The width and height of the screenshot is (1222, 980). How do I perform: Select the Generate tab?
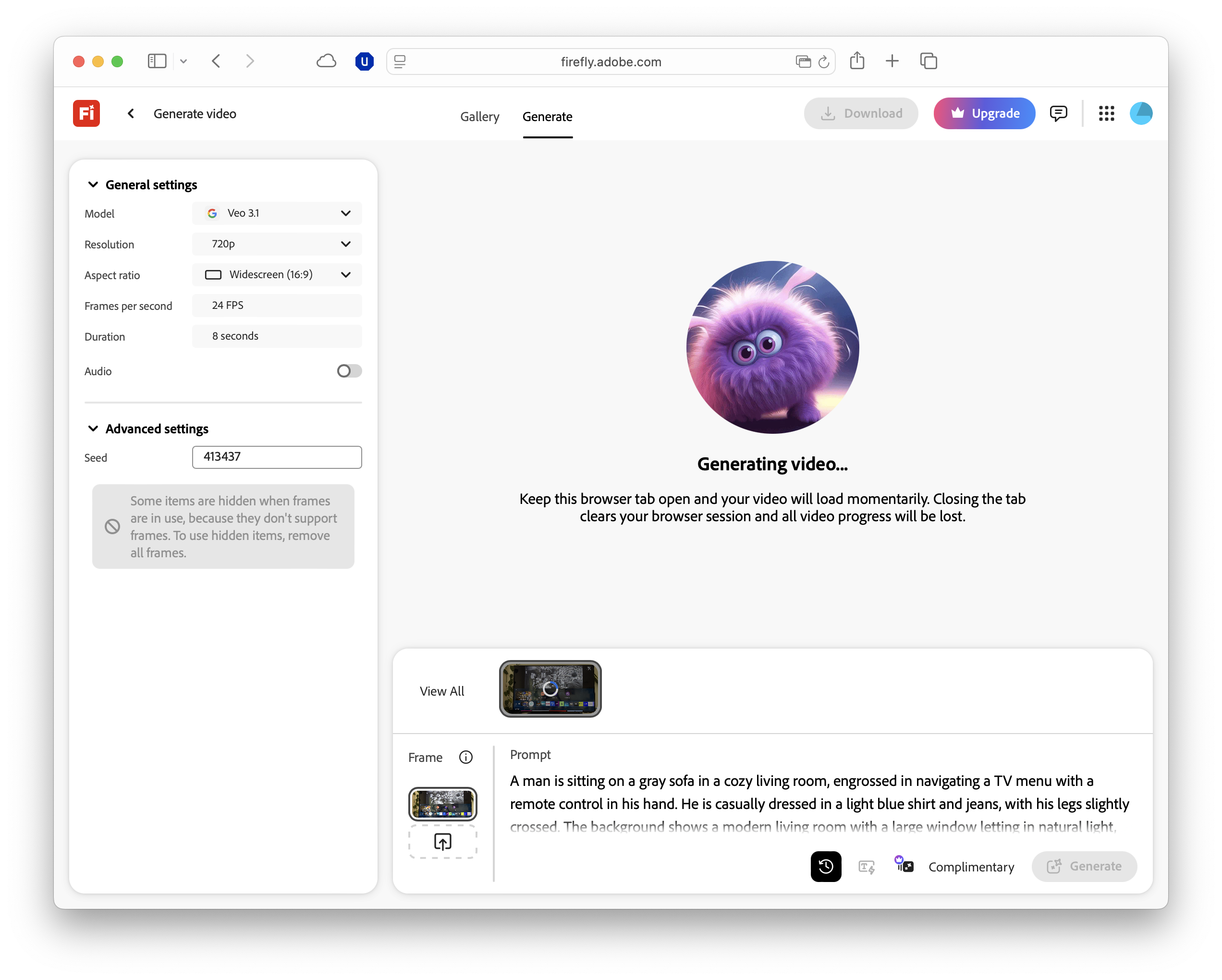click(547, 117)
